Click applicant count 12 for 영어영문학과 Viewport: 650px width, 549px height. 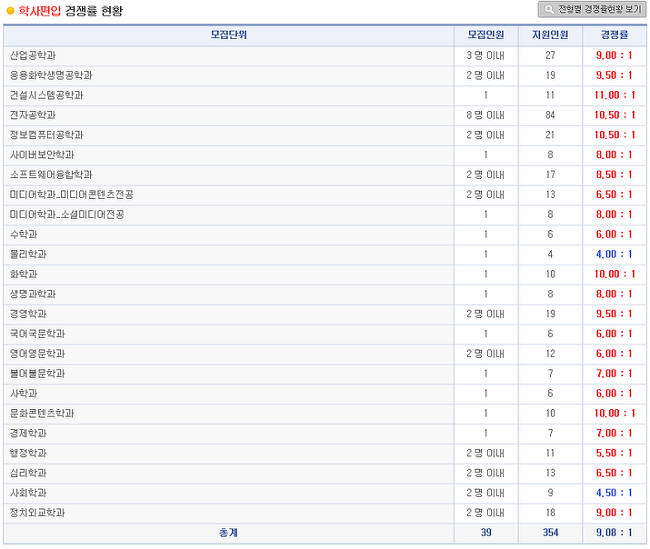pos(550,354)
